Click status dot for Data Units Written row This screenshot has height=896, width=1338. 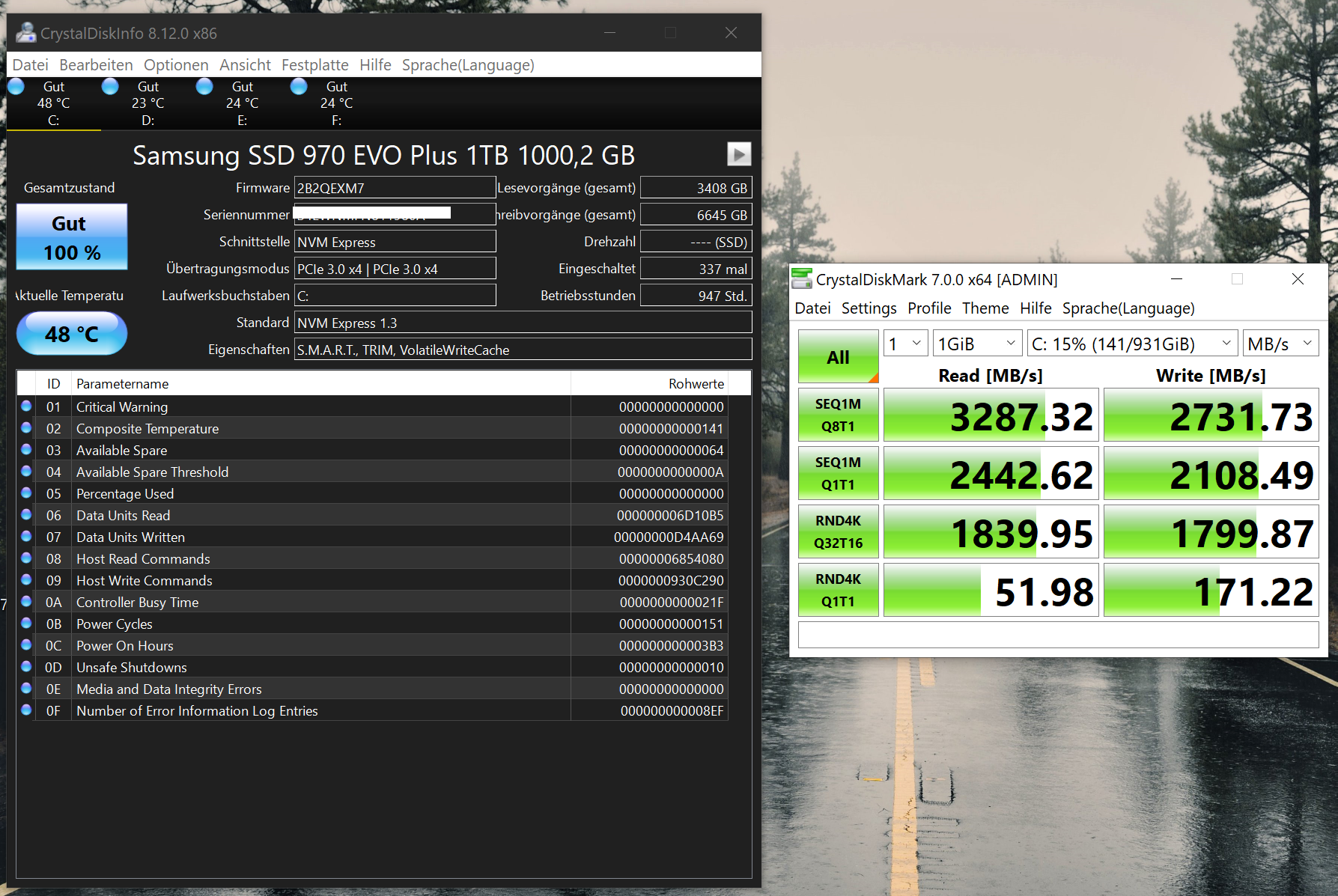[x=26, y=536]
